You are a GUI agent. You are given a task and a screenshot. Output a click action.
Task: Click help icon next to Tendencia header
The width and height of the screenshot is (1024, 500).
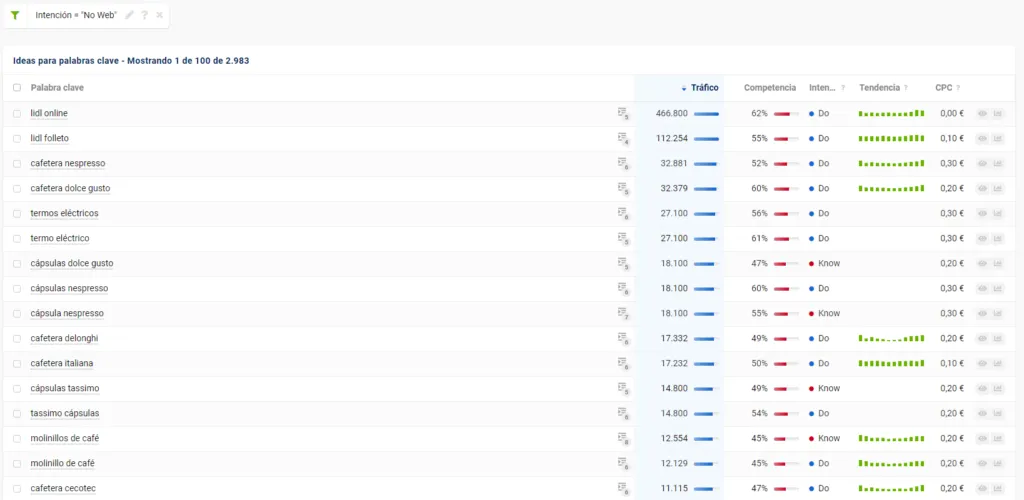(906, 88)
